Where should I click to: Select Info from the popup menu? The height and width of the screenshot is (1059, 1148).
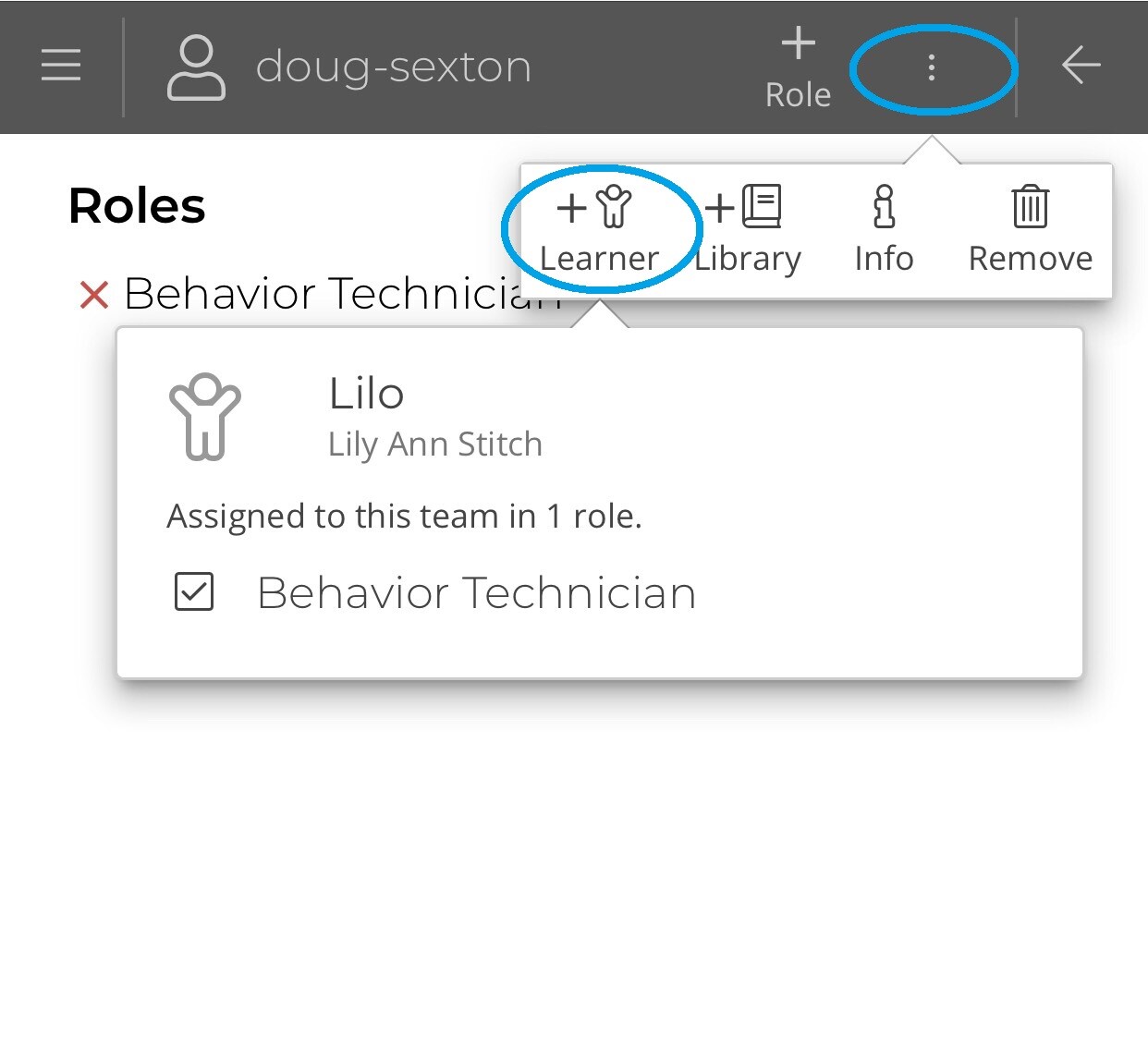882,258
